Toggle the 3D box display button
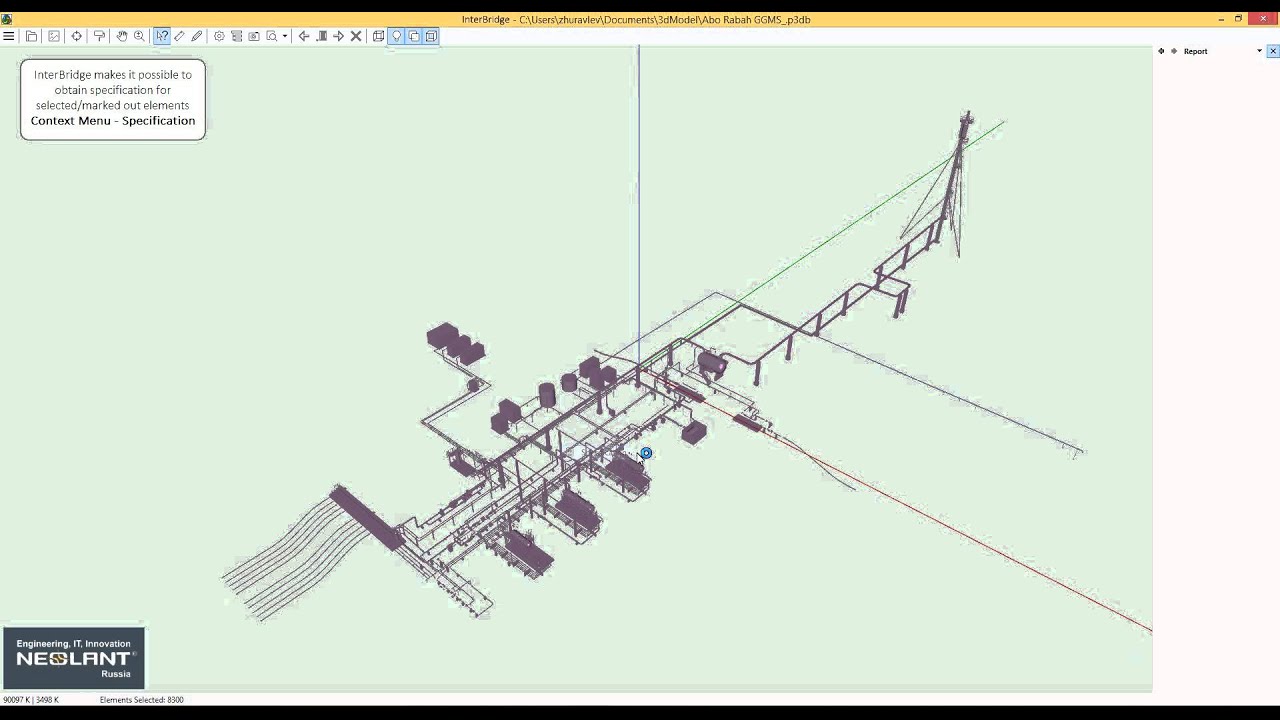 (x=431, y=36)
